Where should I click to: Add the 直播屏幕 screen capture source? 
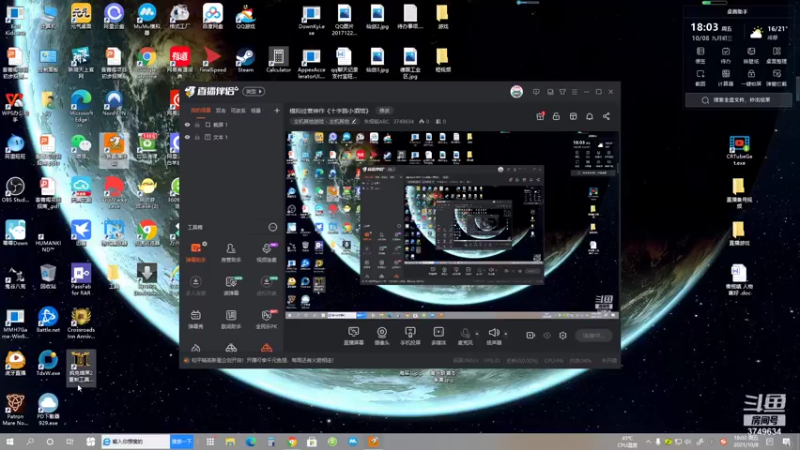click(354, 336)
